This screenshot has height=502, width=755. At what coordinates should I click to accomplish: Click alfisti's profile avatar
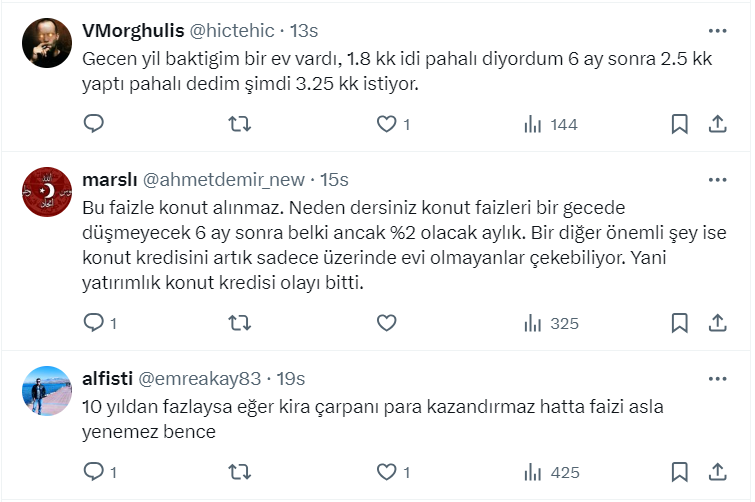(x=46, y=391)
